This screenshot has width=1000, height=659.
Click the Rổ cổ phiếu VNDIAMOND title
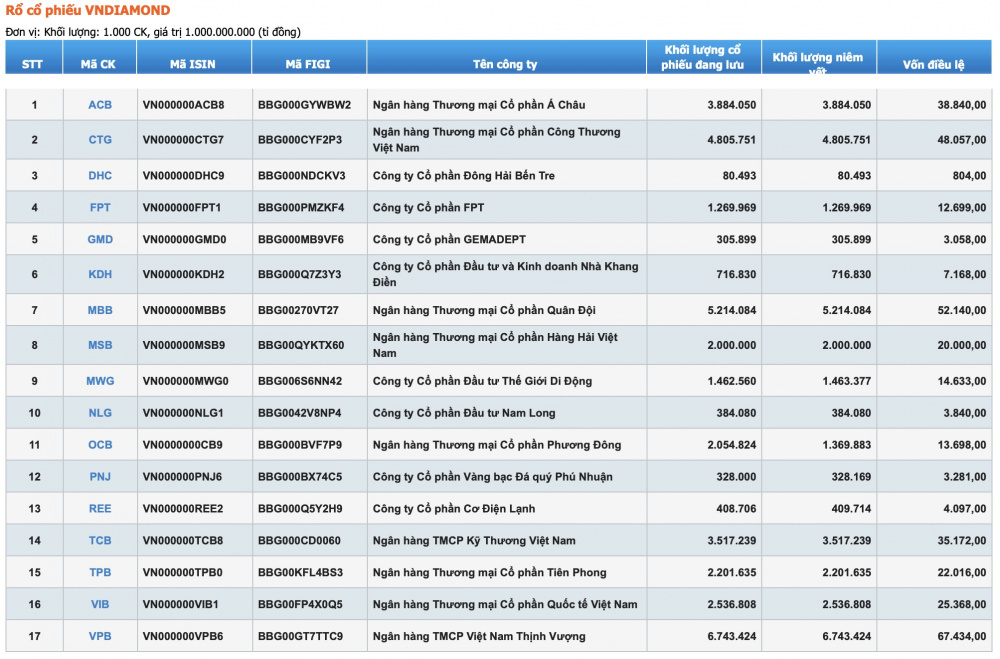(88, 10)
